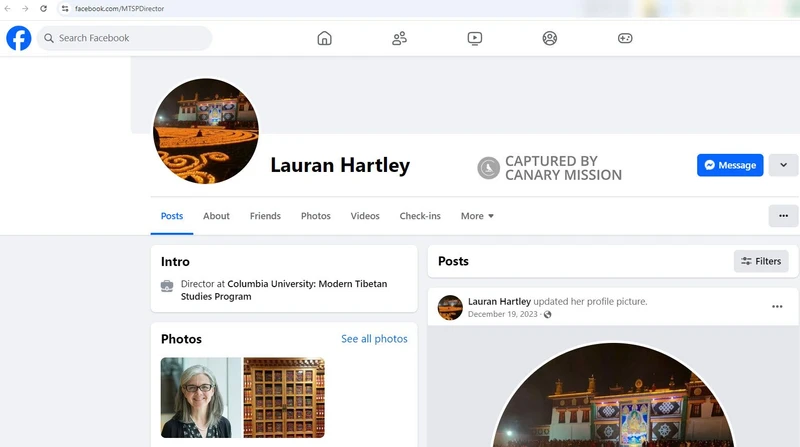
Task: Expand the More tab dropdown
Action: point(477,216)
